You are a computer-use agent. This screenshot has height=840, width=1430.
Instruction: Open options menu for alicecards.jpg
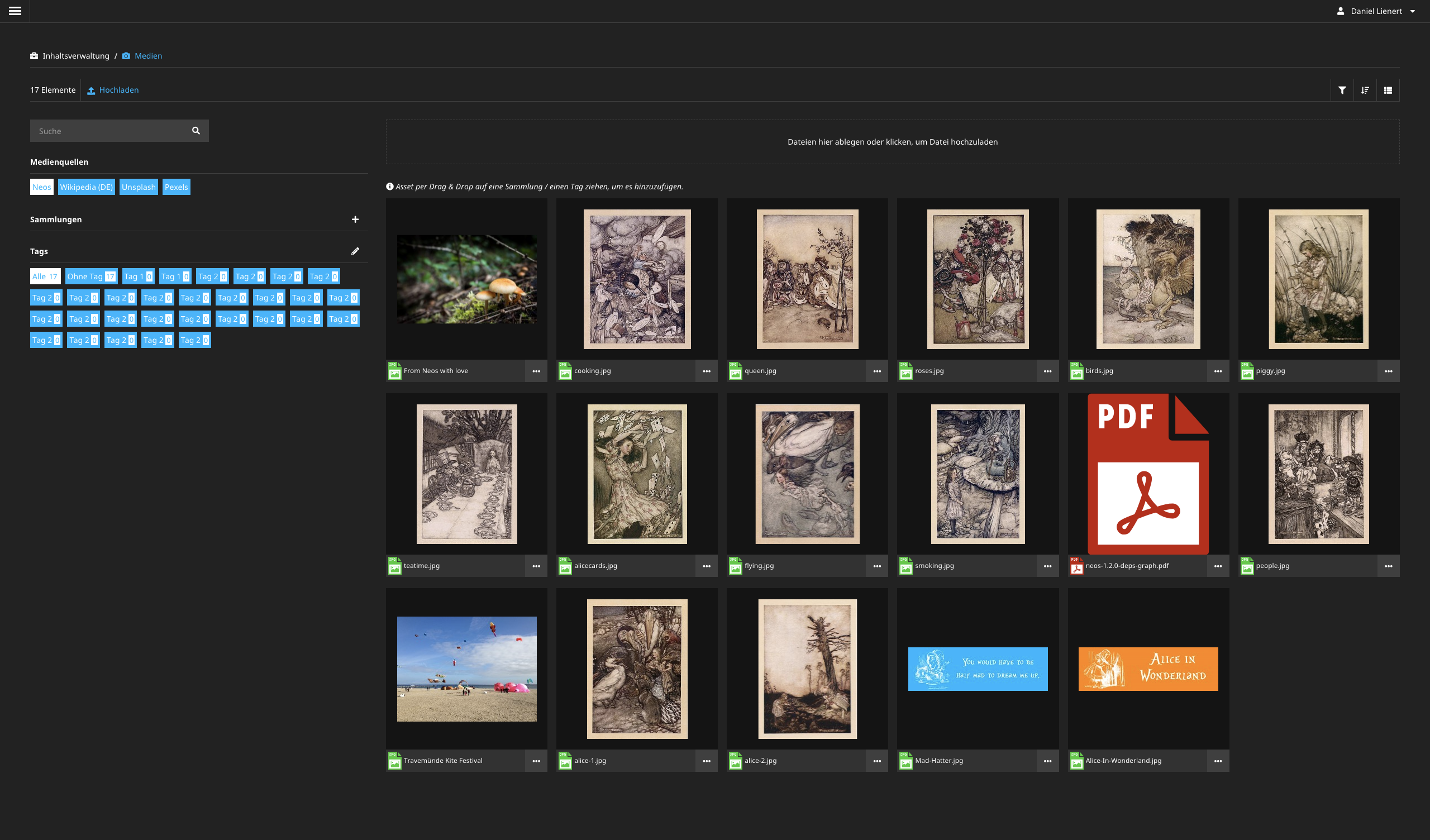pos(707,566)
